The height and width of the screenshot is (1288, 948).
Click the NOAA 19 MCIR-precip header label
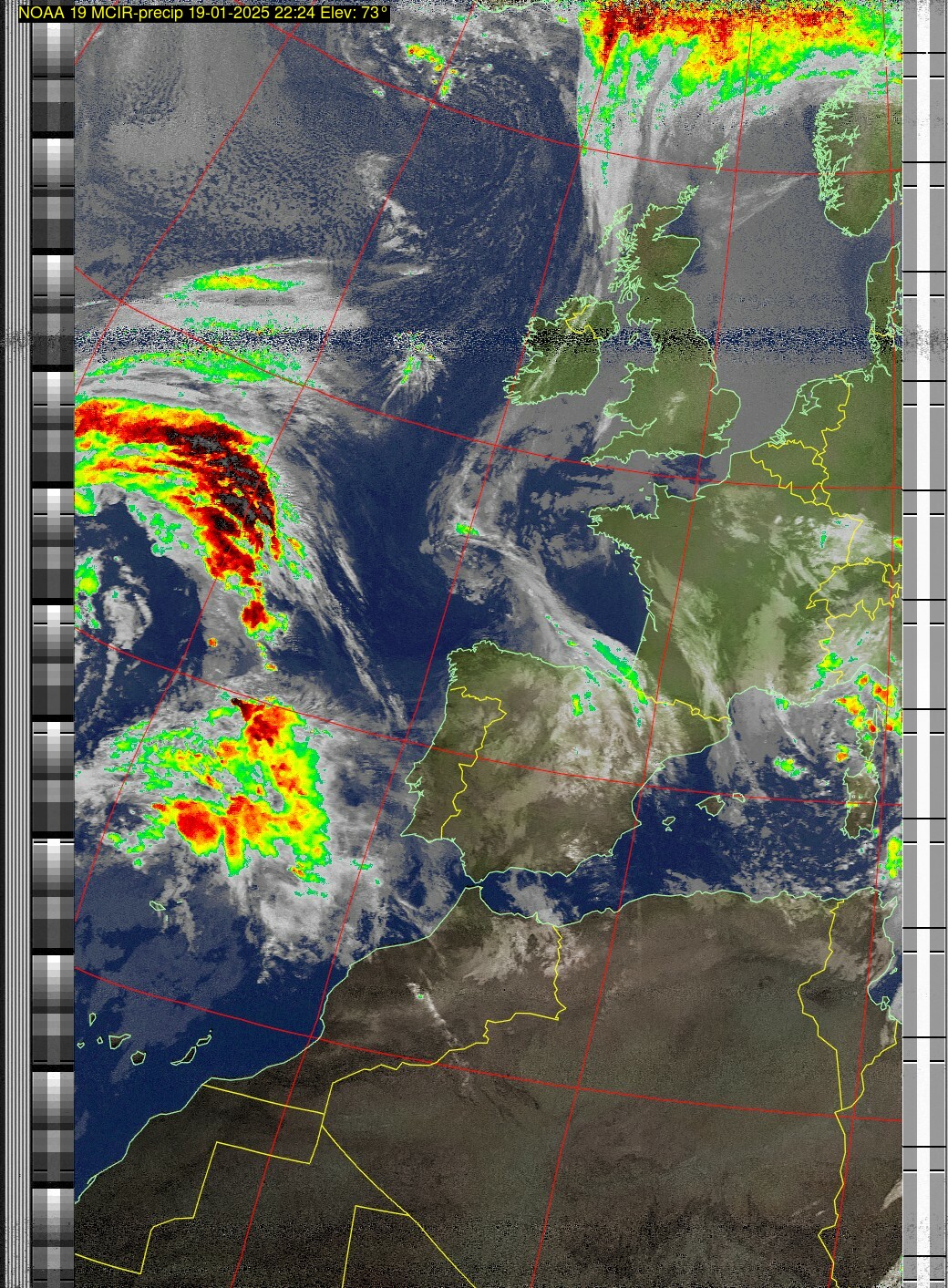[204, 12]
